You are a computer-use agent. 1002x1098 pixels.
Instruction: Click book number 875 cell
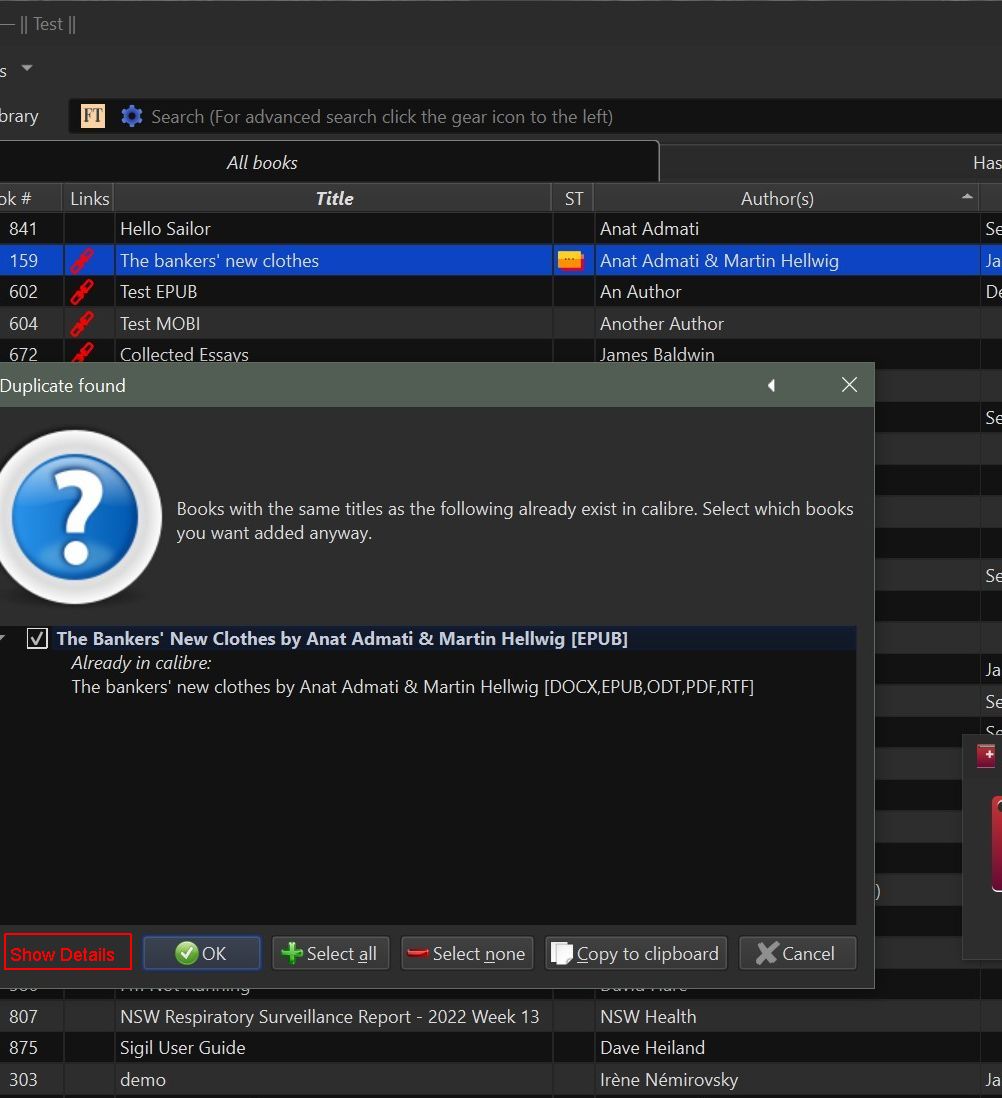pyautogui.click(x=31, y=1048)
